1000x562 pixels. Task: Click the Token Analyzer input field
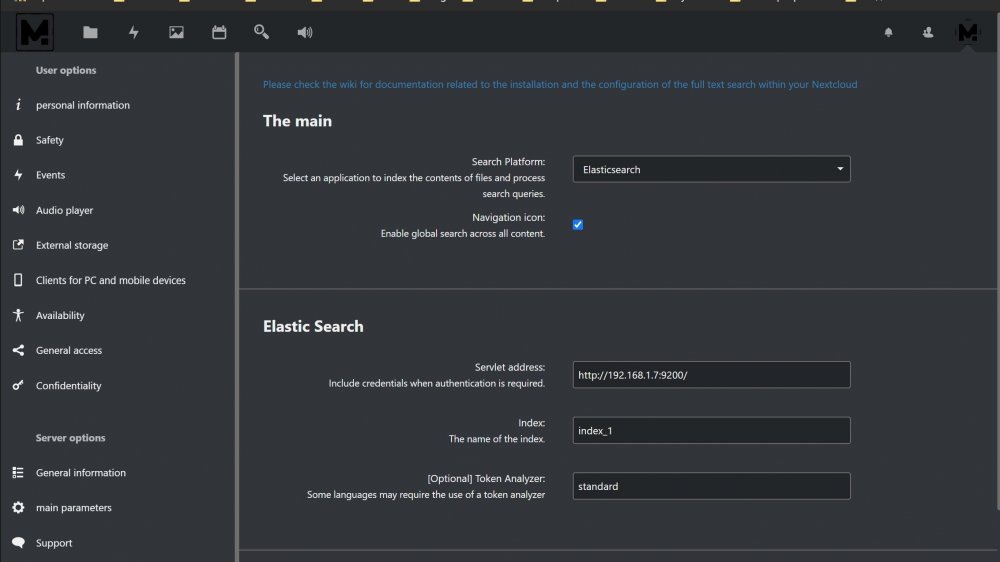pyautogui.click(x=711, y=486)
